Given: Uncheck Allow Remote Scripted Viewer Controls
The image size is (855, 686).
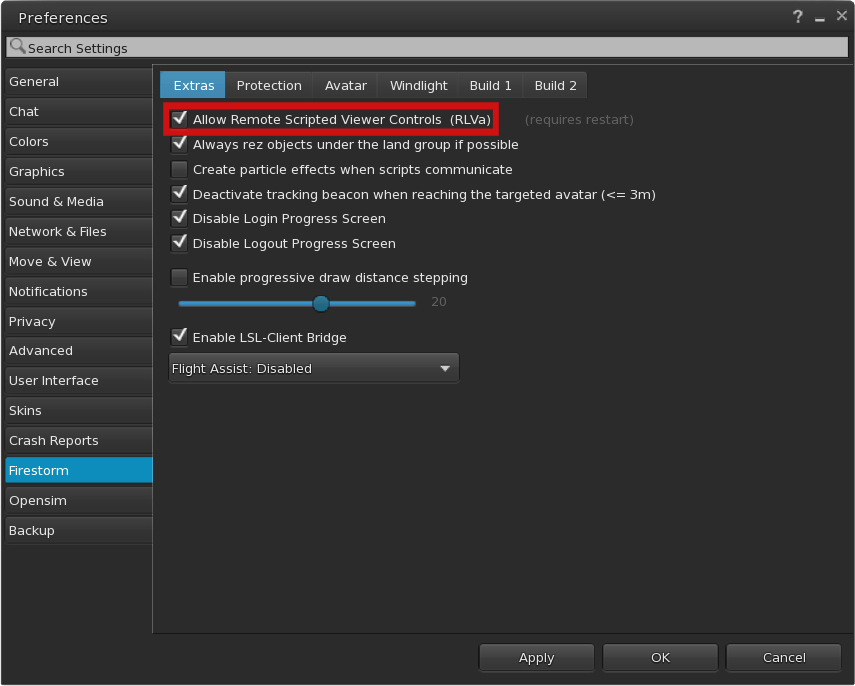Looking at the screenshot, I should coord(180,119).
